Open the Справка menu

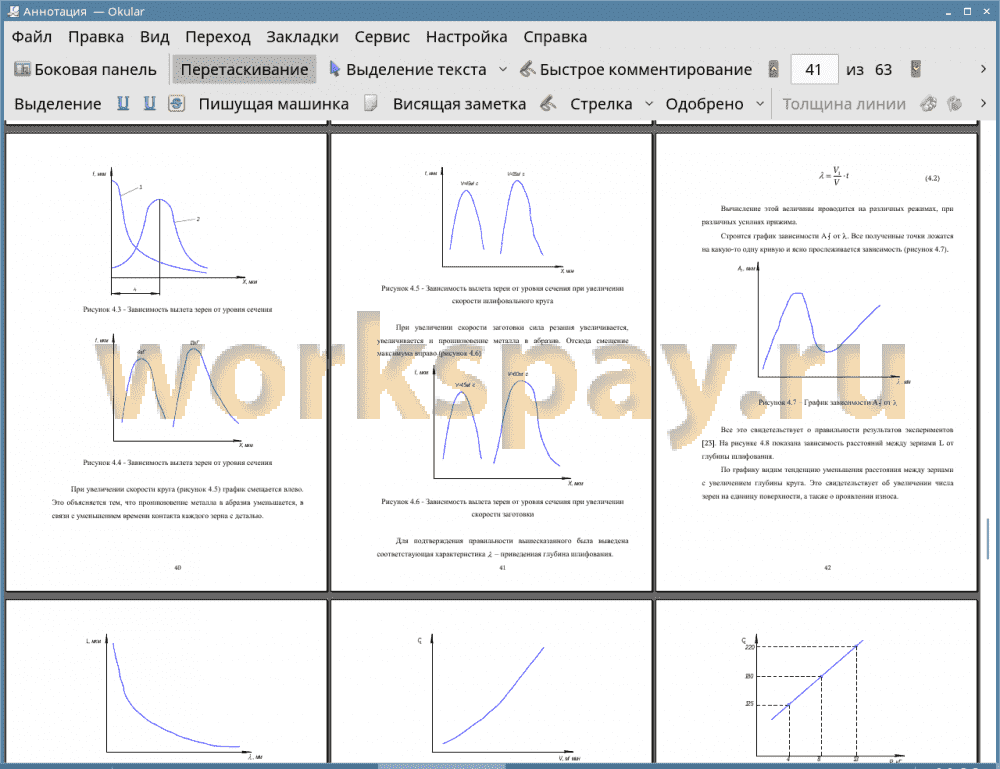tap(555, 37)
